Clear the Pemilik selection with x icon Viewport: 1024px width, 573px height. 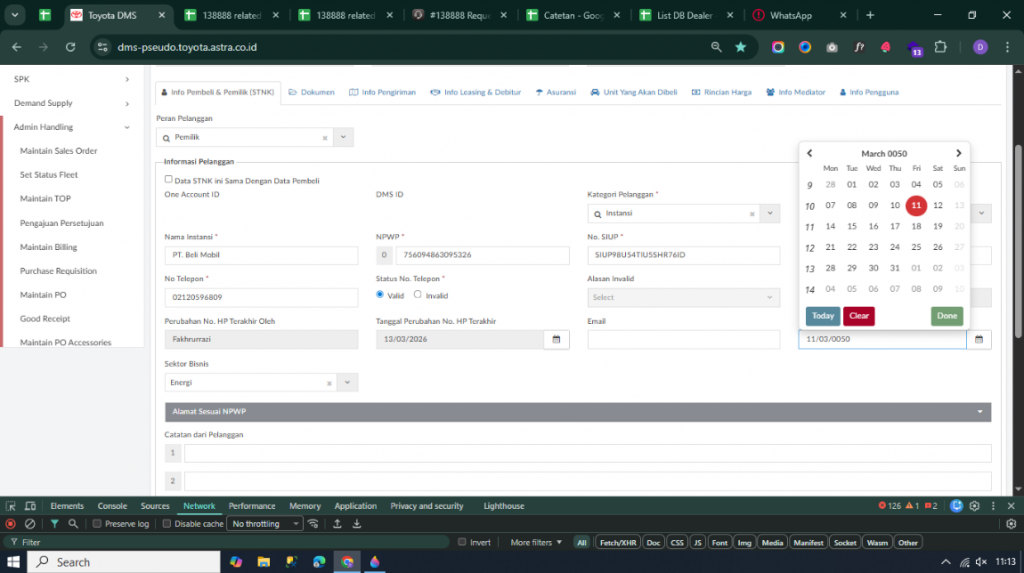point(324,138)
